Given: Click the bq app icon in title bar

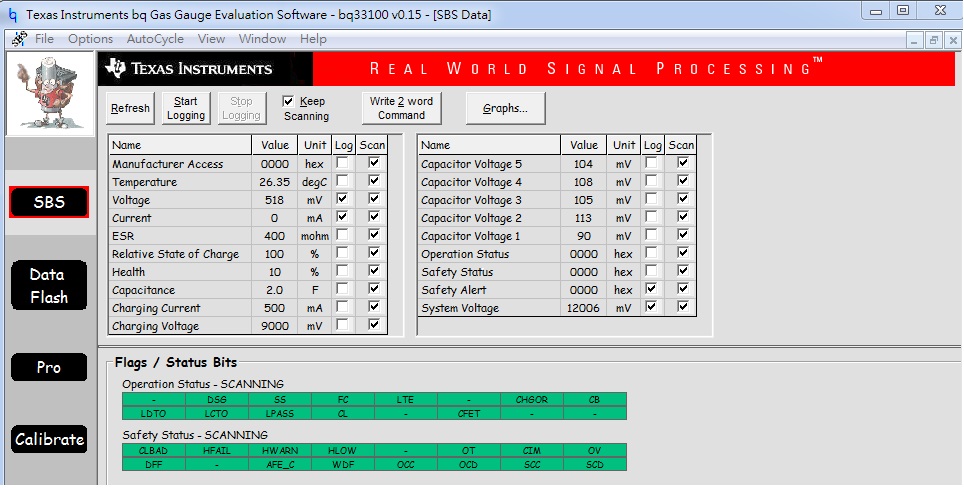Looking at the screenshot, I should (12, 14).
